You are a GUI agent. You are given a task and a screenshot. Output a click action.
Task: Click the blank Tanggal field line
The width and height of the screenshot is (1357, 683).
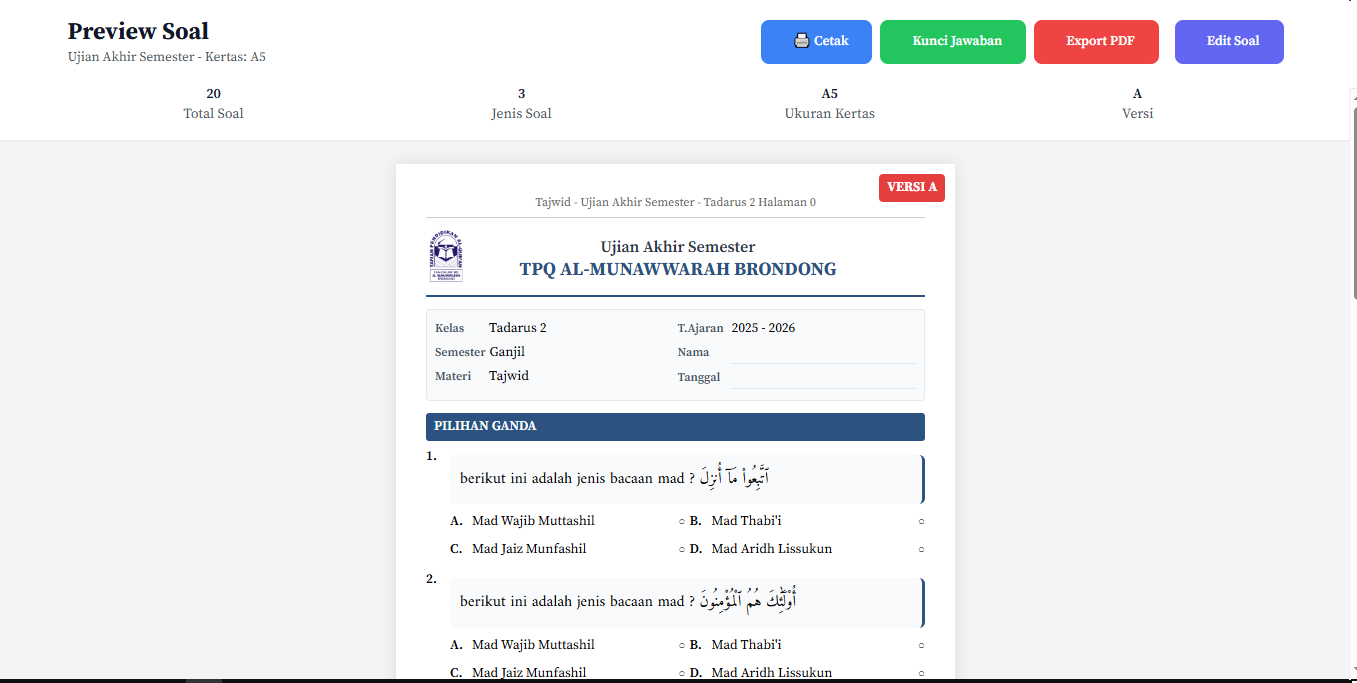pyautogui.click(x=822, y=378)
